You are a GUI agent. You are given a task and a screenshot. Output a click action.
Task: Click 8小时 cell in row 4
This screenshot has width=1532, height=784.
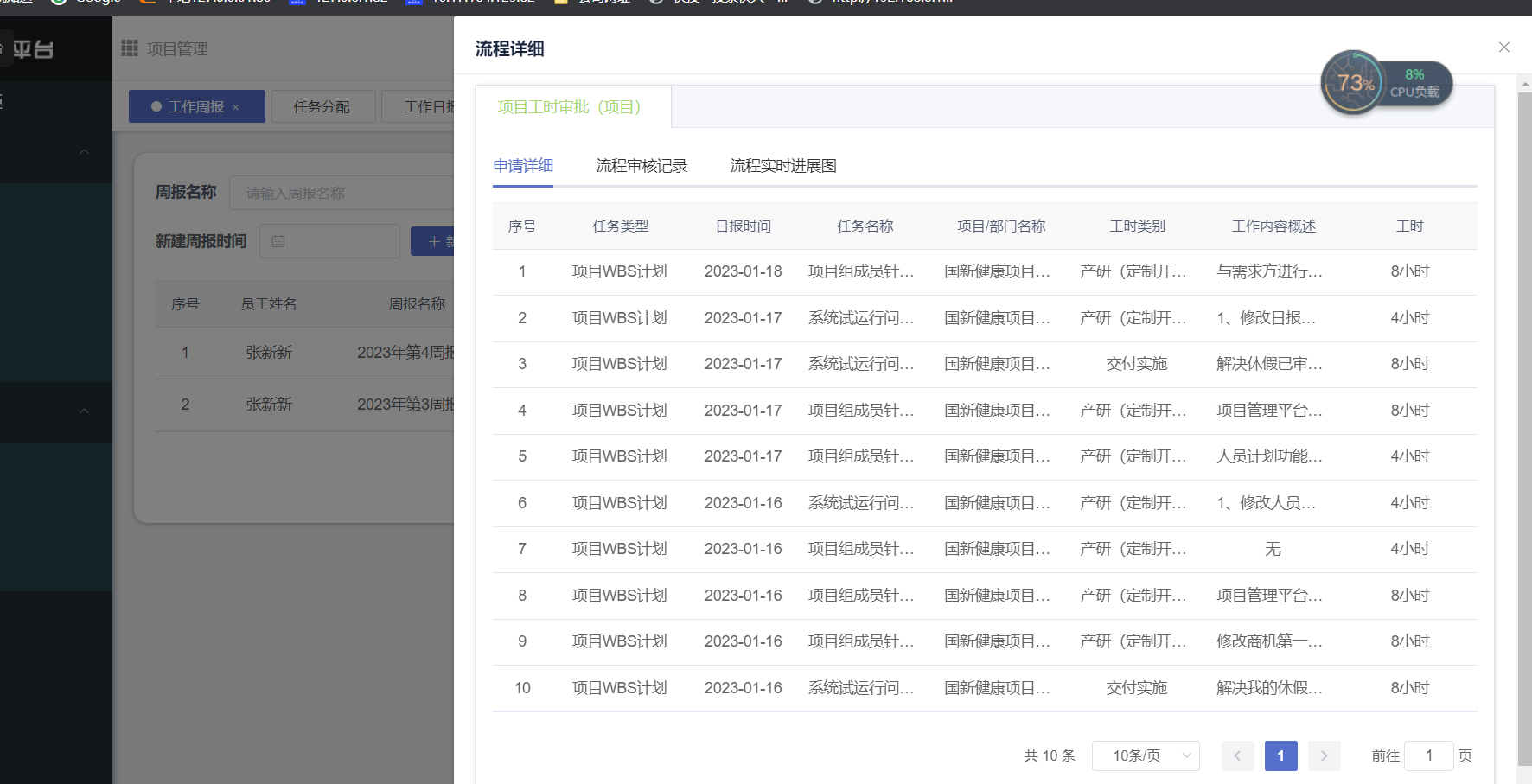coord(1409,411)
